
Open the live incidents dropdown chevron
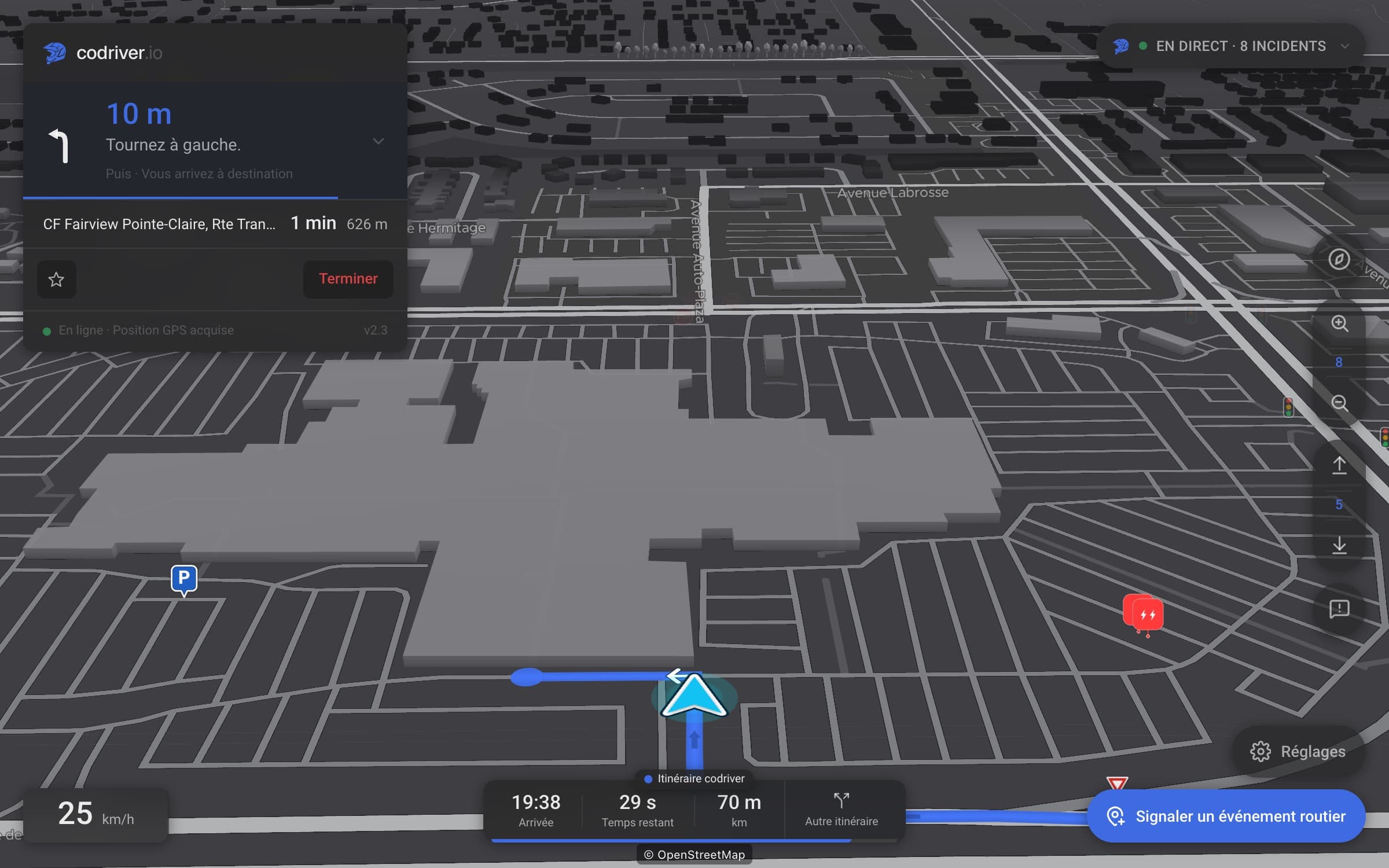point(1345,46)
